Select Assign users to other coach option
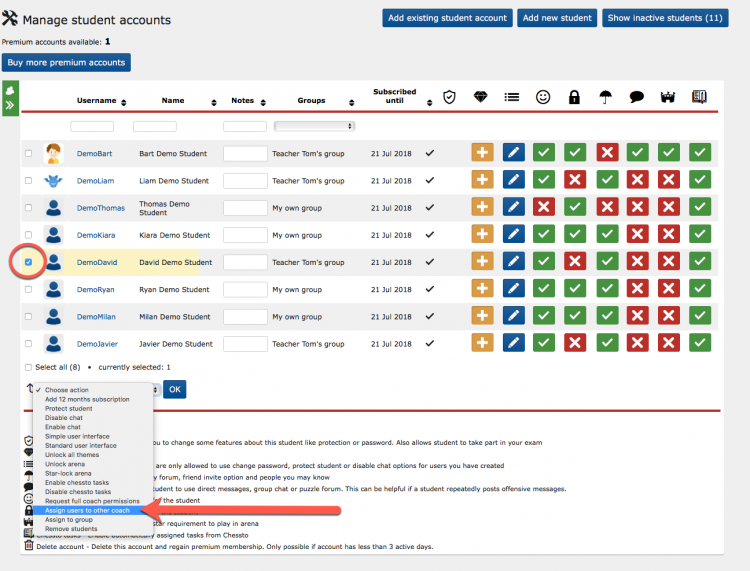The width and height of the screenshot is (750, 571). pyautogui.click(x=87, y=510)
